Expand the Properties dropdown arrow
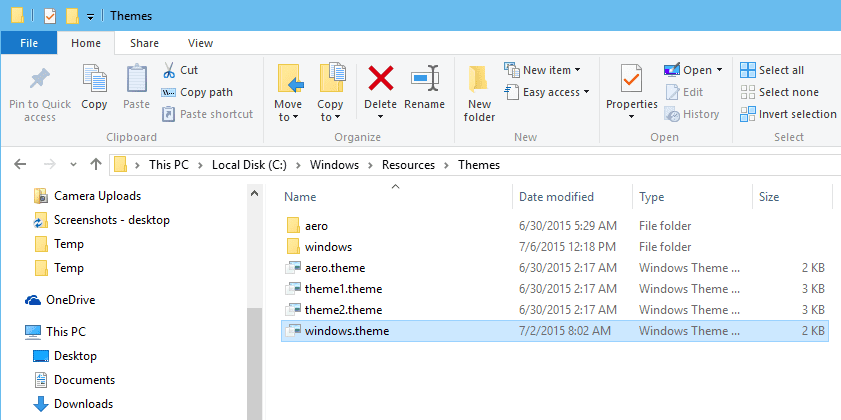 click(x=631, y=117)
